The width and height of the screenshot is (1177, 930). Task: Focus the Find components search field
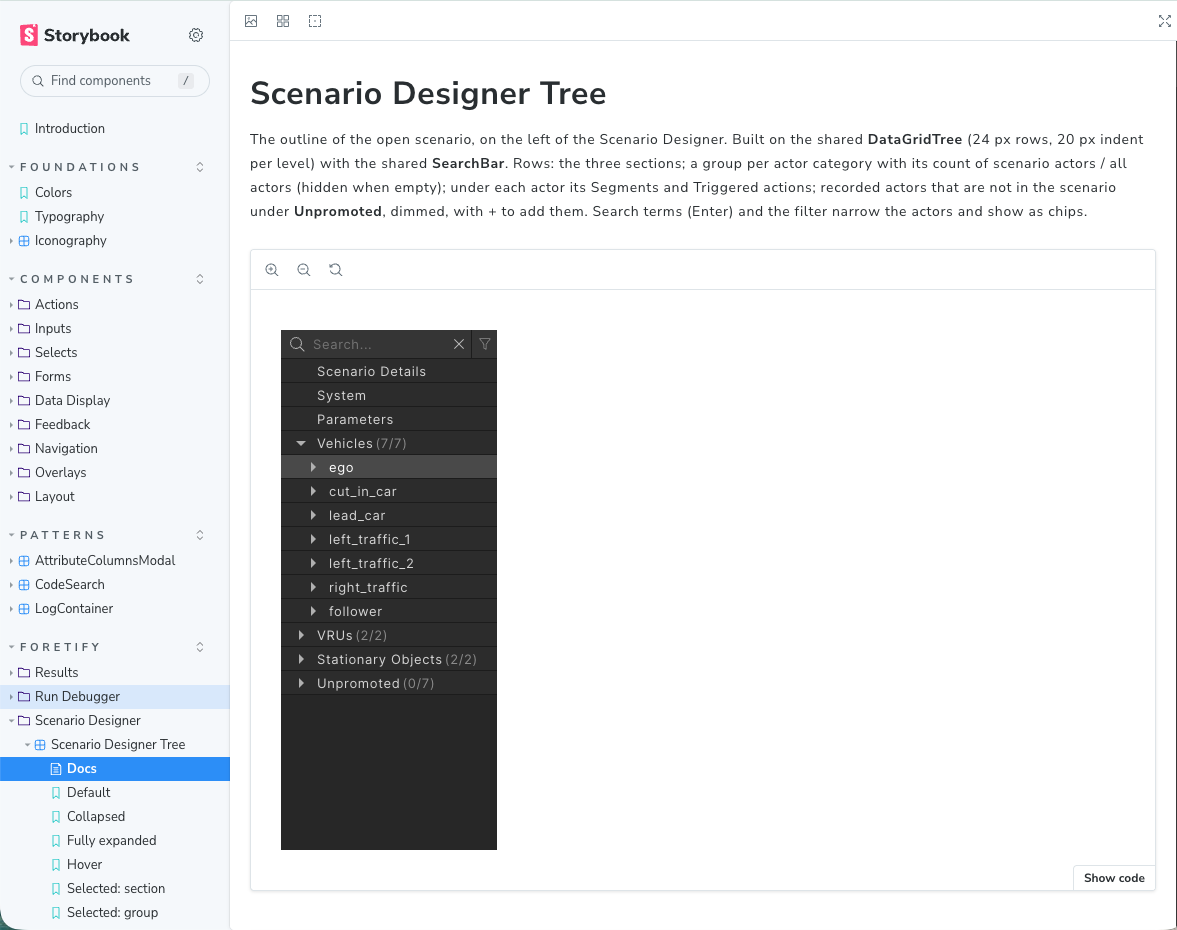coord(114,80)
